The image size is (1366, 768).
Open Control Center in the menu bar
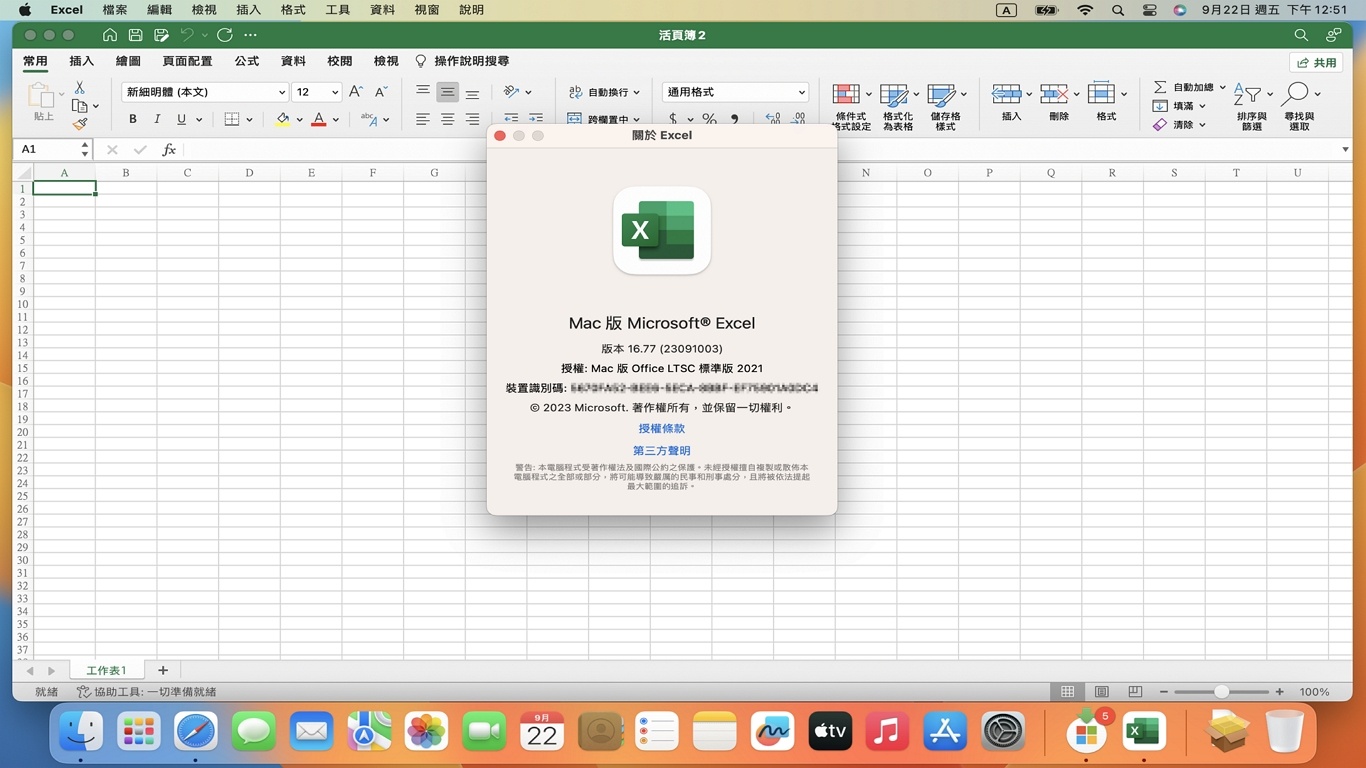click(x=1149, y=10)
